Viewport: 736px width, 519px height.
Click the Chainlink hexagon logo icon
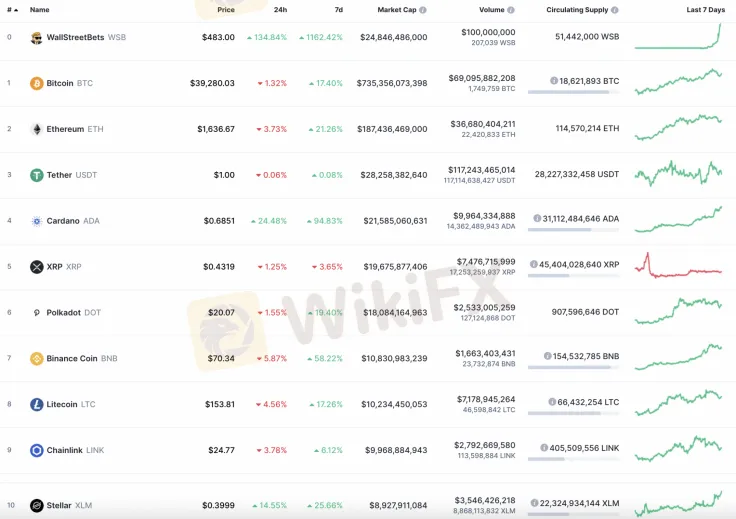click(x=37, y=450)
